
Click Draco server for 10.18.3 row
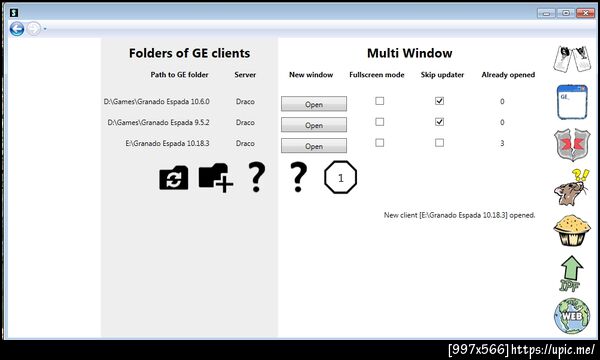[245, 143]
